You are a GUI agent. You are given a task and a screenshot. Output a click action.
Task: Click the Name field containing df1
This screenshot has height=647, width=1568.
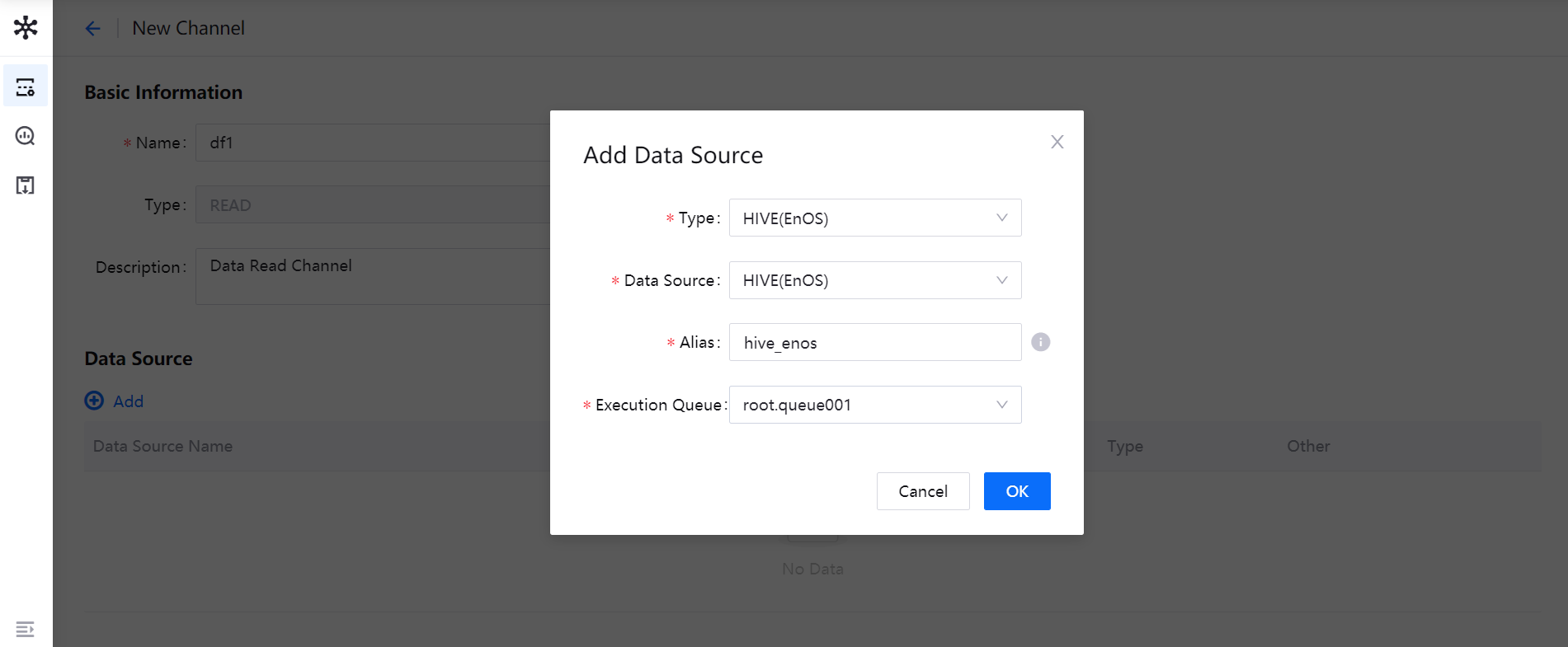pyautogui.click(x=373, y=143)
